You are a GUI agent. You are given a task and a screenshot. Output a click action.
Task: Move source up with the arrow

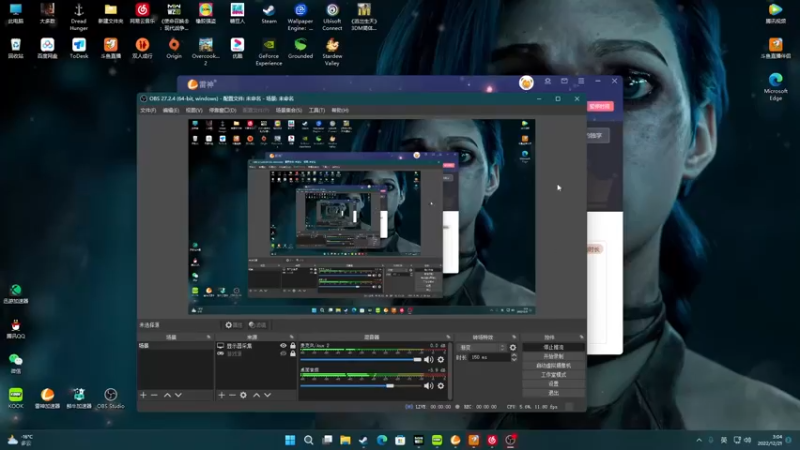257,395
